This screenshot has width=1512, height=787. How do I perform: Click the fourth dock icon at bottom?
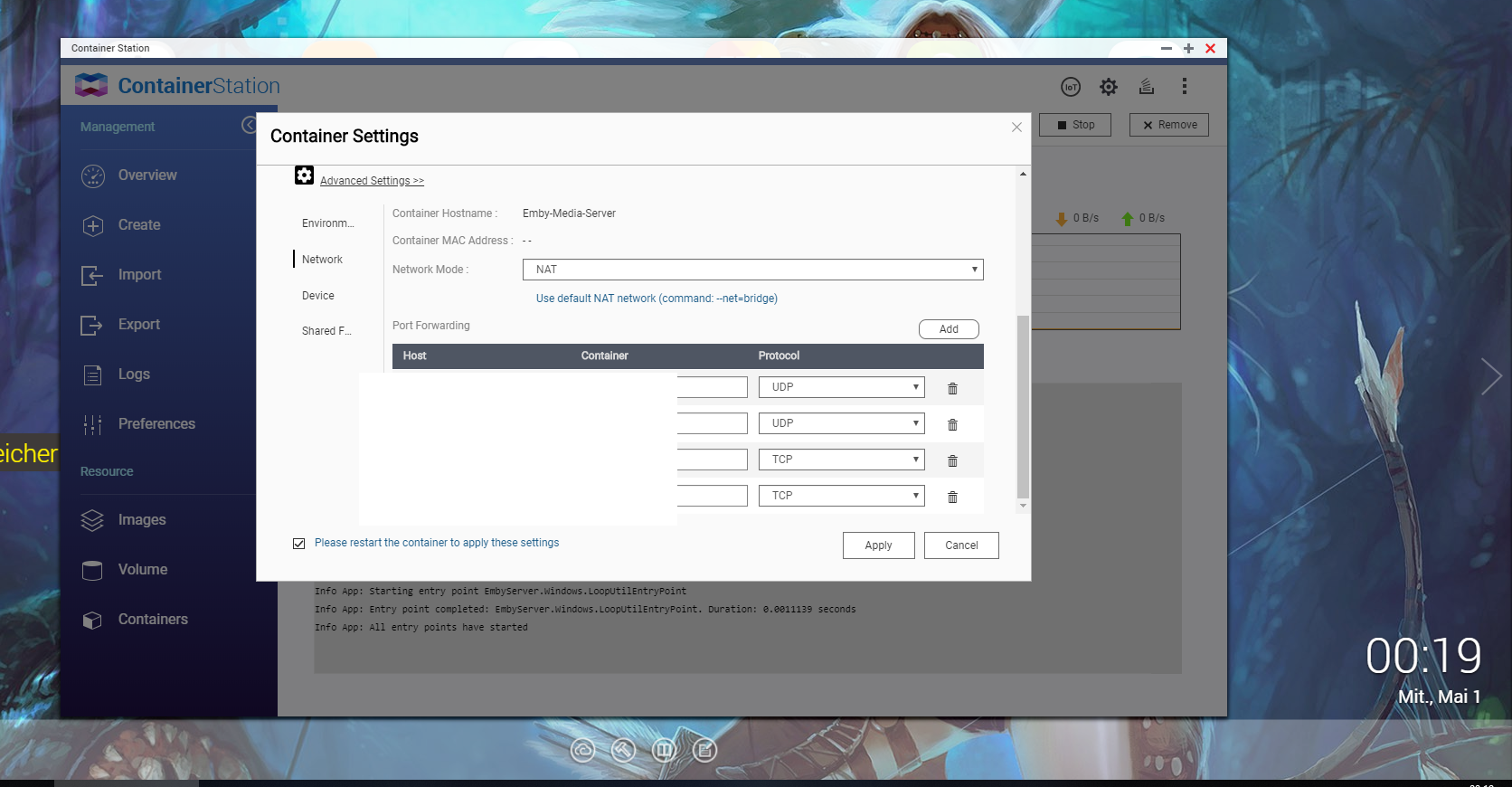point(705,750)
